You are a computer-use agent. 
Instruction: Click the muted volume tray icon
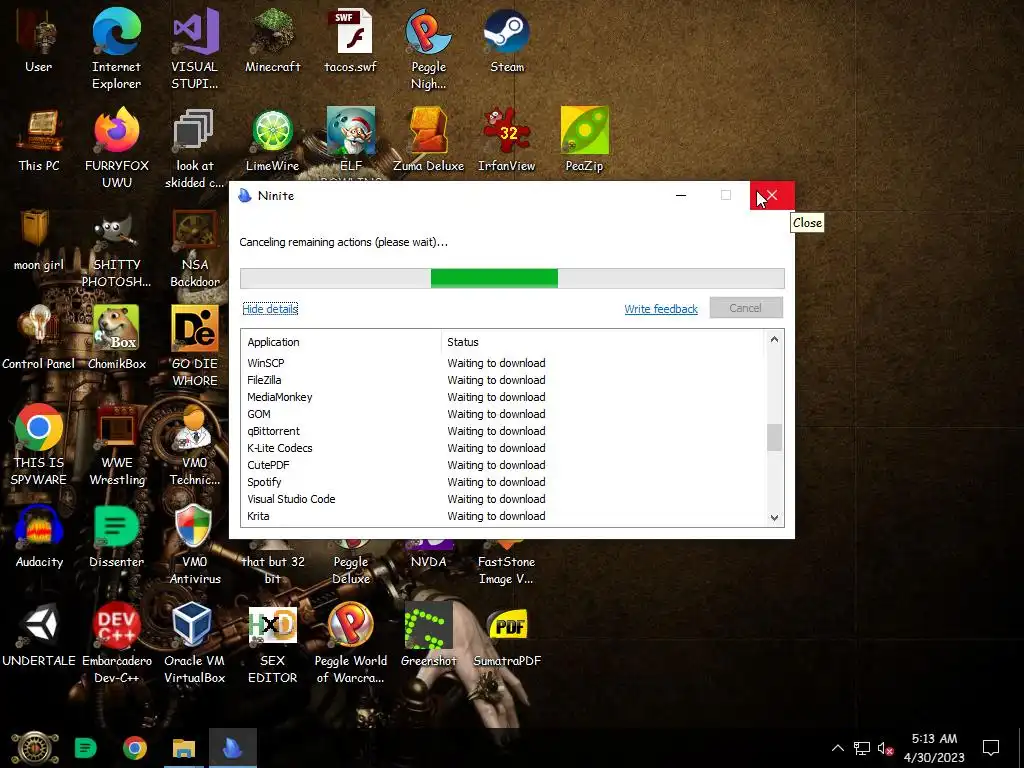coord(885,748)
